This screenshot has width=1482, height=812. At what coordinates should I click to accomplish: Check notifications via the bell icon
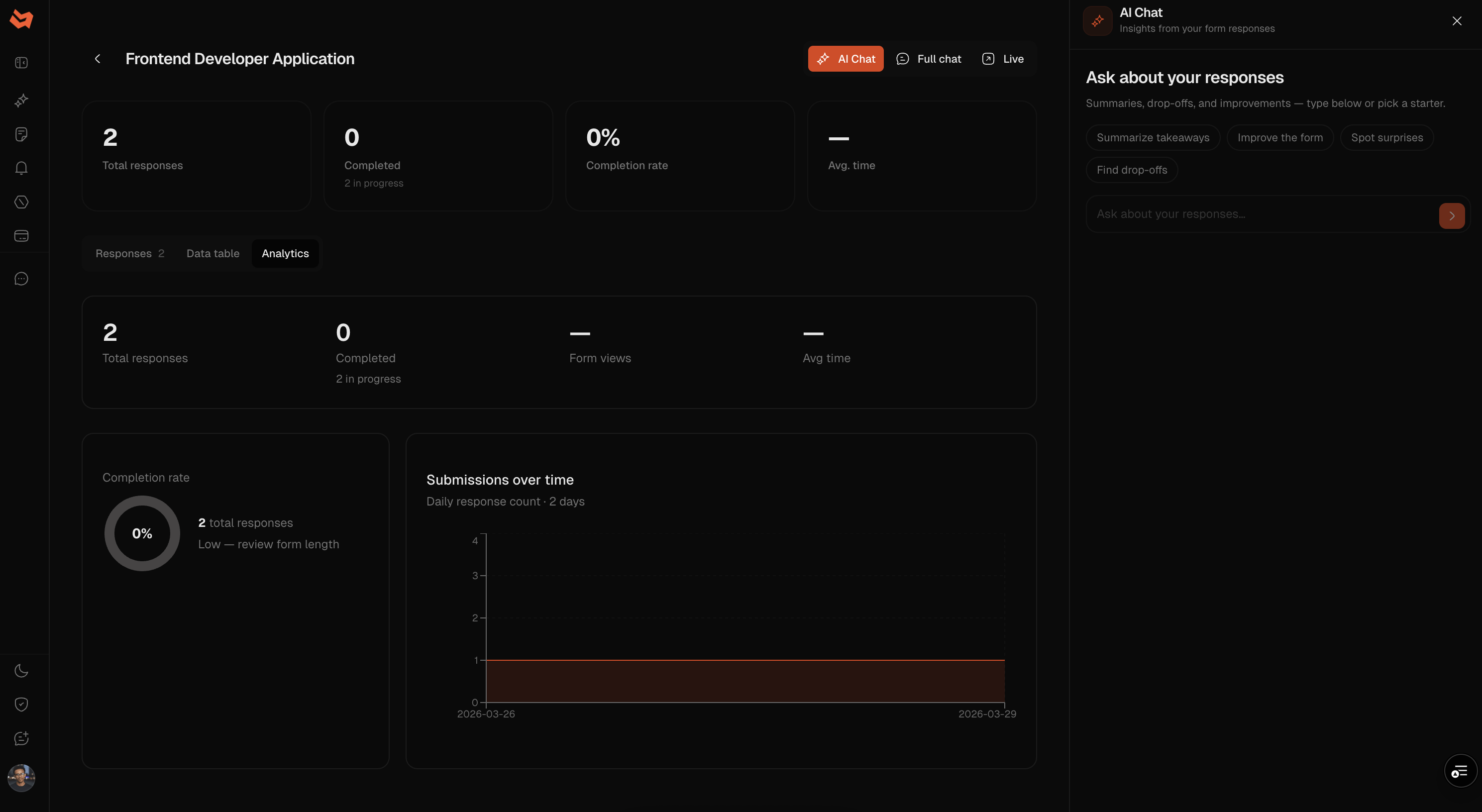(x=21, y=167)
